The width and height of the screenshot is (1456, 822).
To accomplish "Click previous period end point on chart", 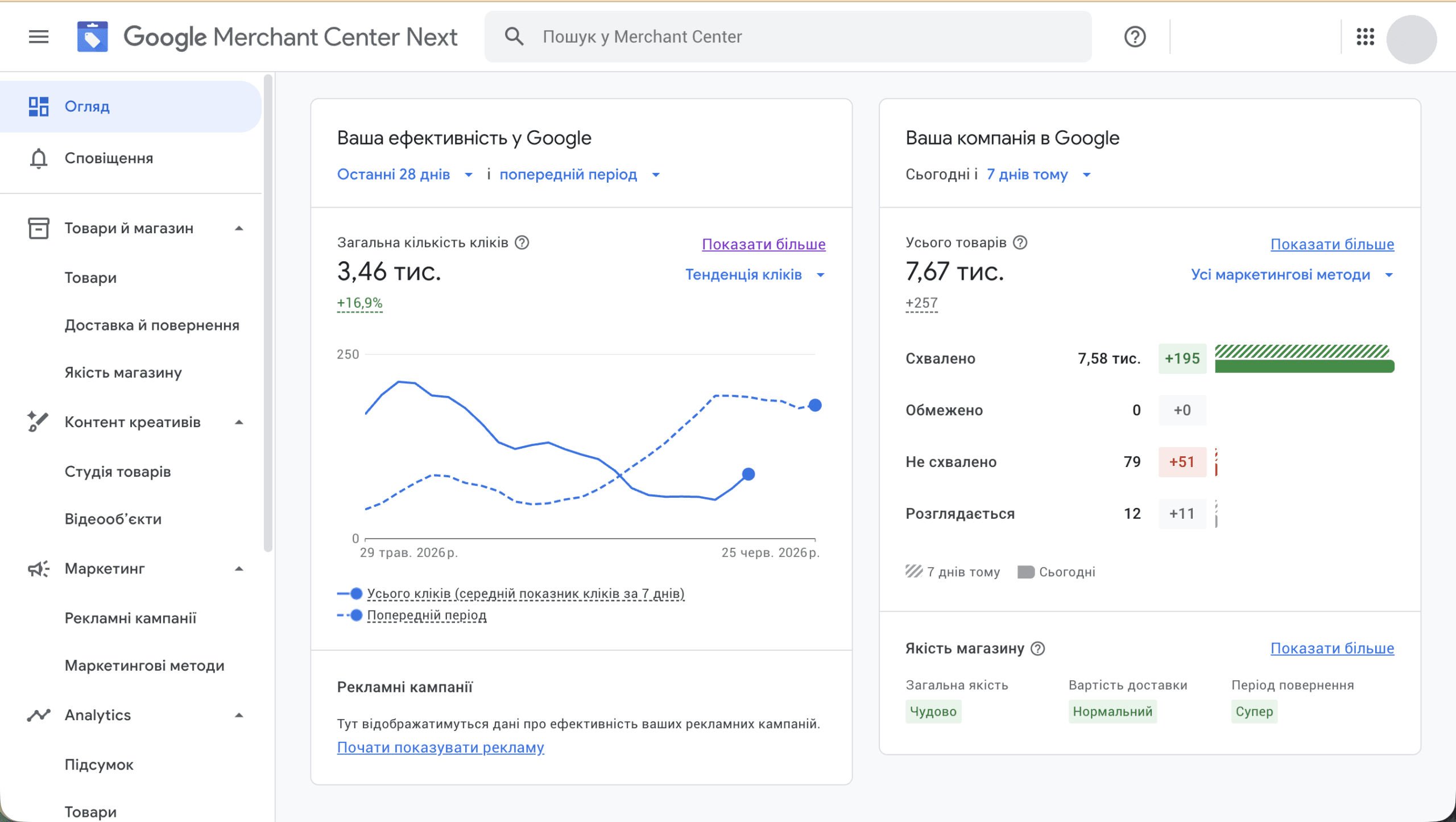I will 815,406.
